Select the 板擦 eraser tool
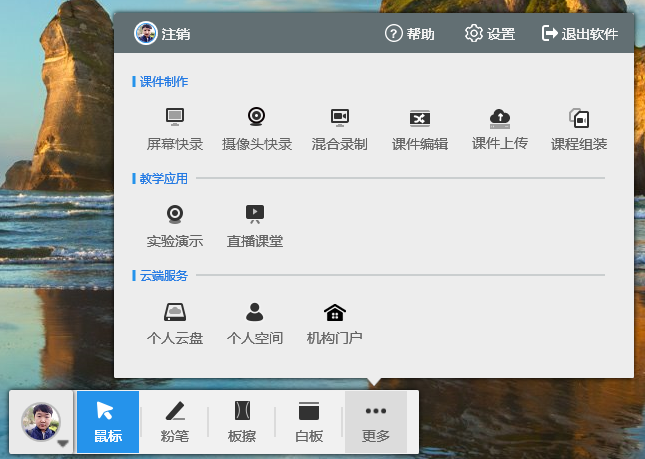This screenshot has height=459, width=645. click(x=241, y=421)
